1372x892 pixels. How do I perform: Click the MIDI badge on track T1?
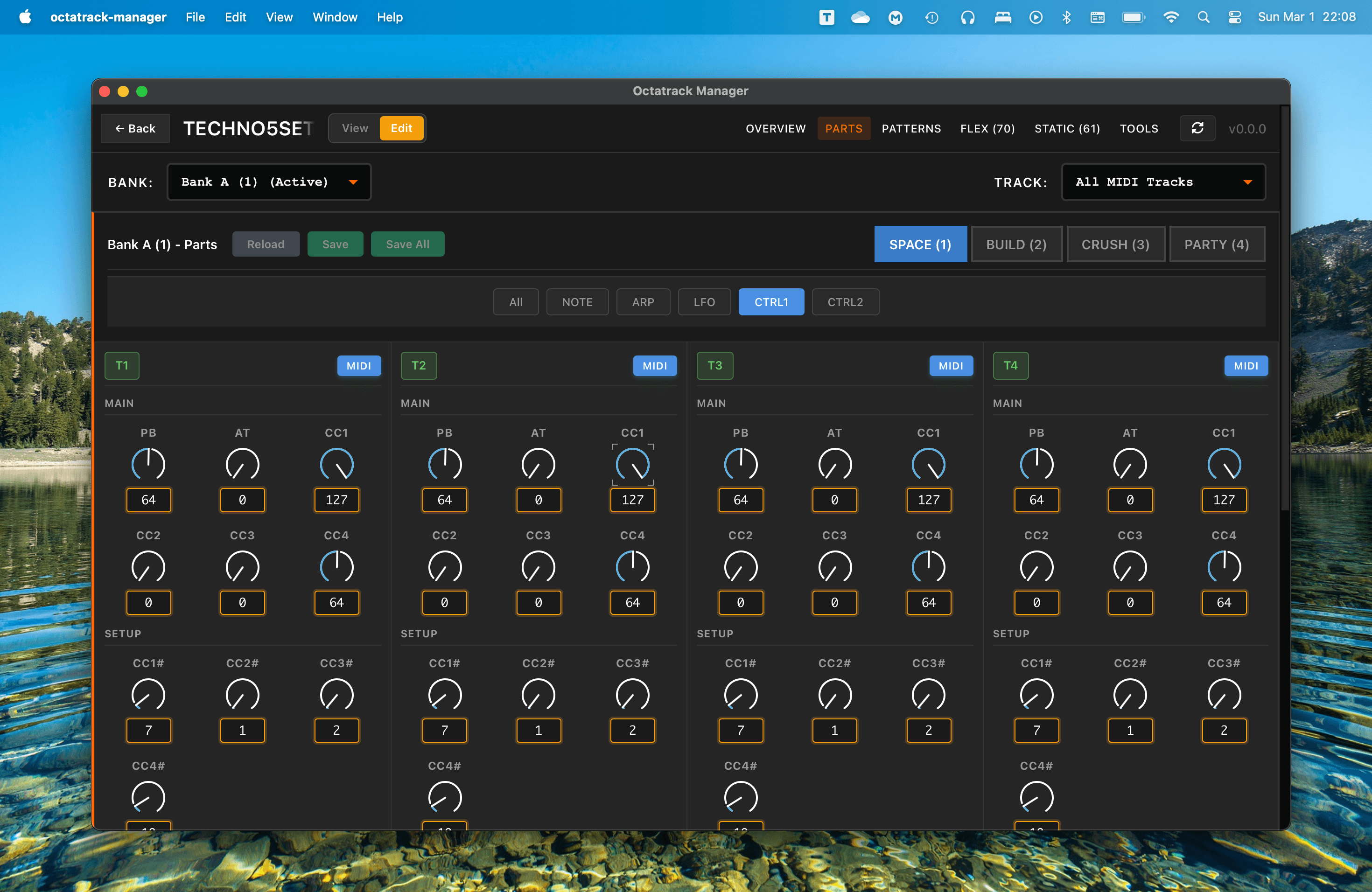(x=358, y=365)
